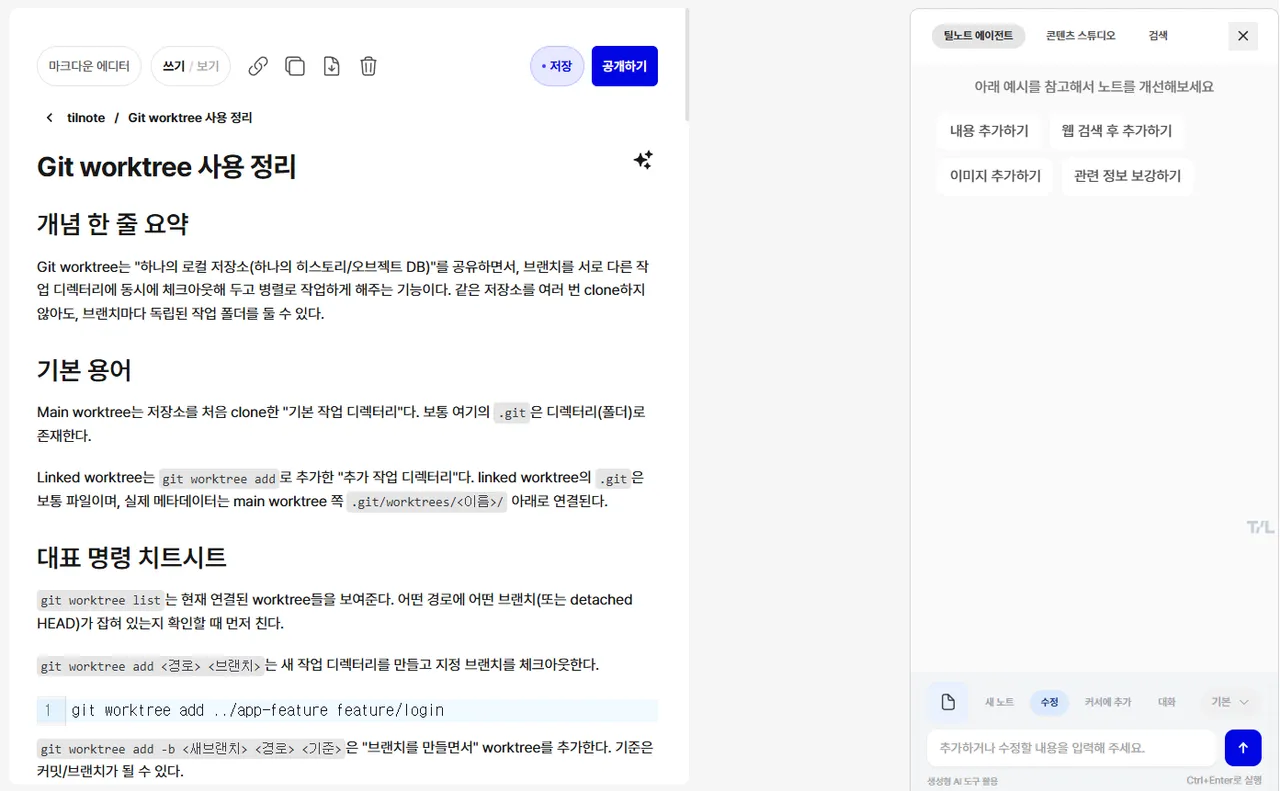
Task: Click the inline code .git/worktrees/<이름>/
Action: coord(427,502)
